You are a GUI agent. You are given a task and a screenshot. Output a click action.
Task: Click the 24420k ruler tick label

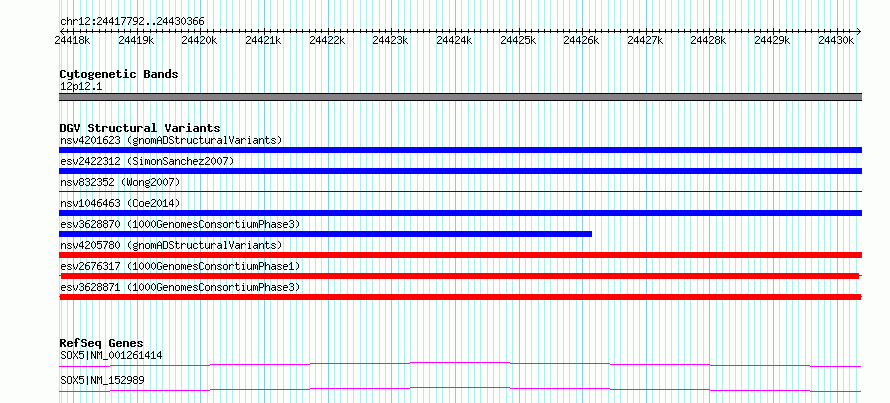[197, 40]
